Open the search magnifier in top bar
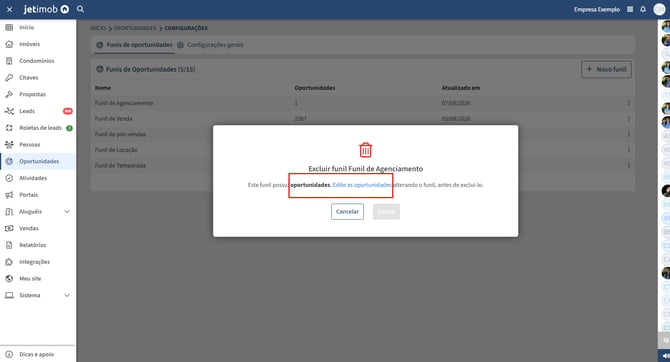The image size is (670, 362). click(x=80, y=9)
